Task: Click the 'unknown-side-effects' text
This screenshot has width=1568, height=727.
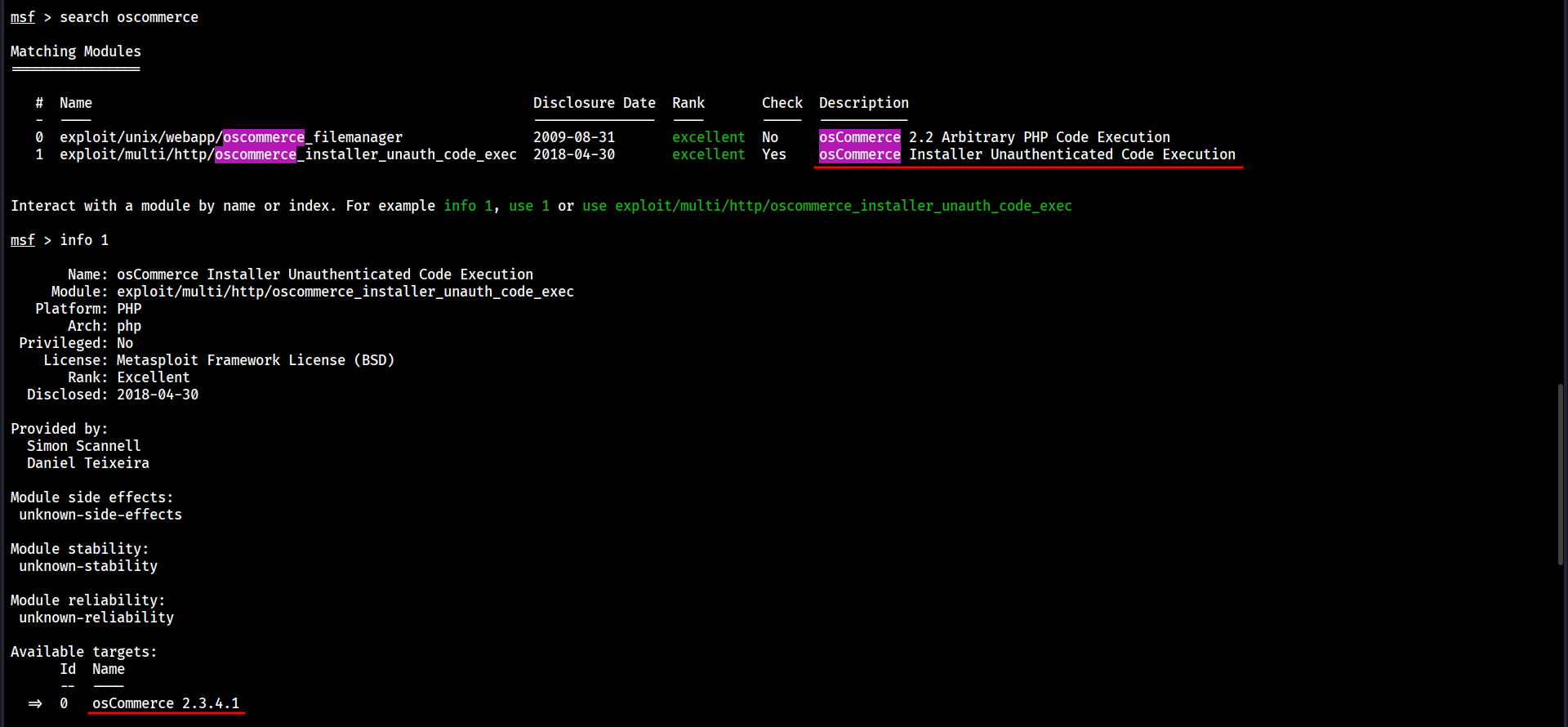Action: pos(100,515)
